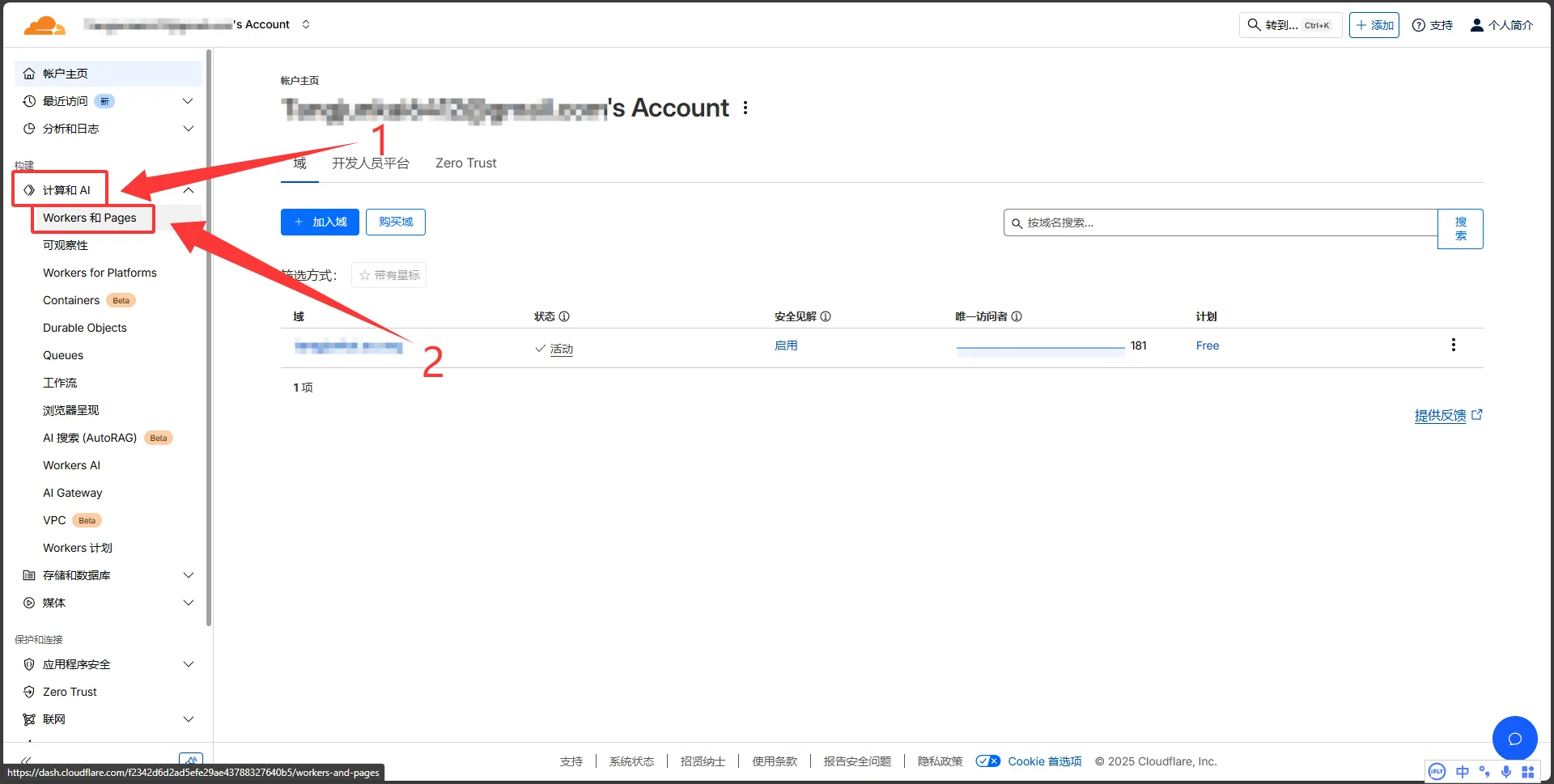The height and width of the screenshot is (784, 1554).
Task: Collapse the 计算和 AI section chevron
Action: [188, 190]
